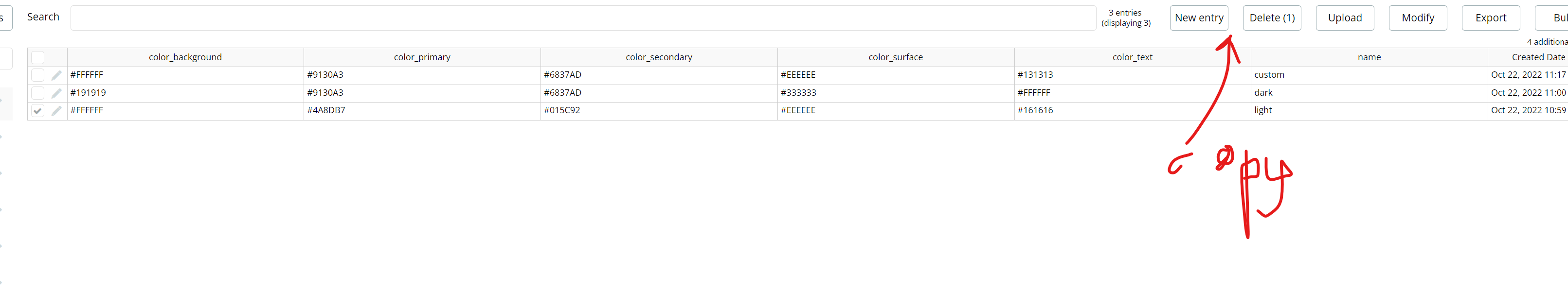Toggle the select-all checkbox in table header

pyautogui.click(x=38, y=57)
